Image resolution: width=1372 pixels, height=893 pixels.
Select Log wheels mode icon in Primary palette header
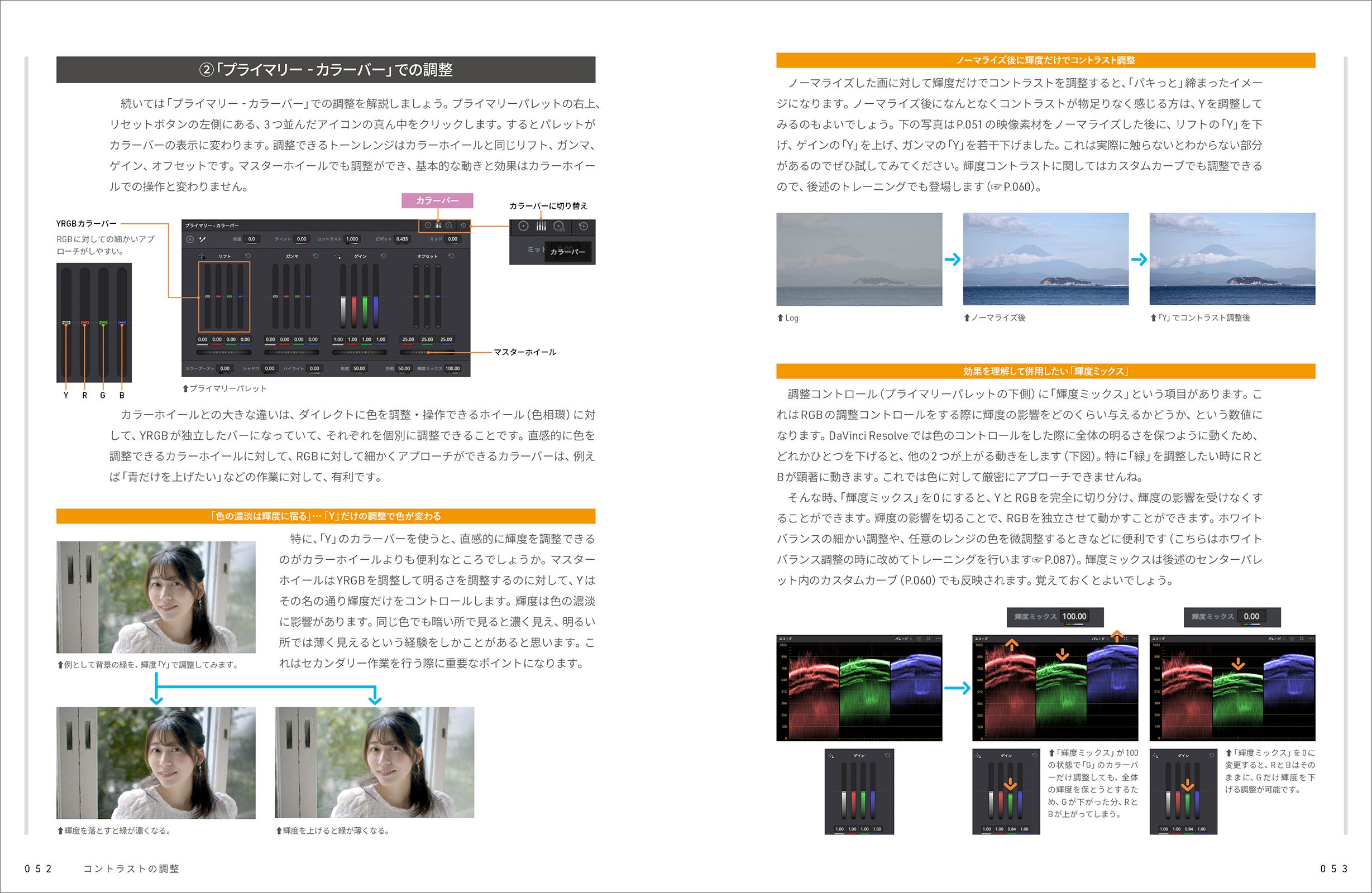(x=449, y=225)
